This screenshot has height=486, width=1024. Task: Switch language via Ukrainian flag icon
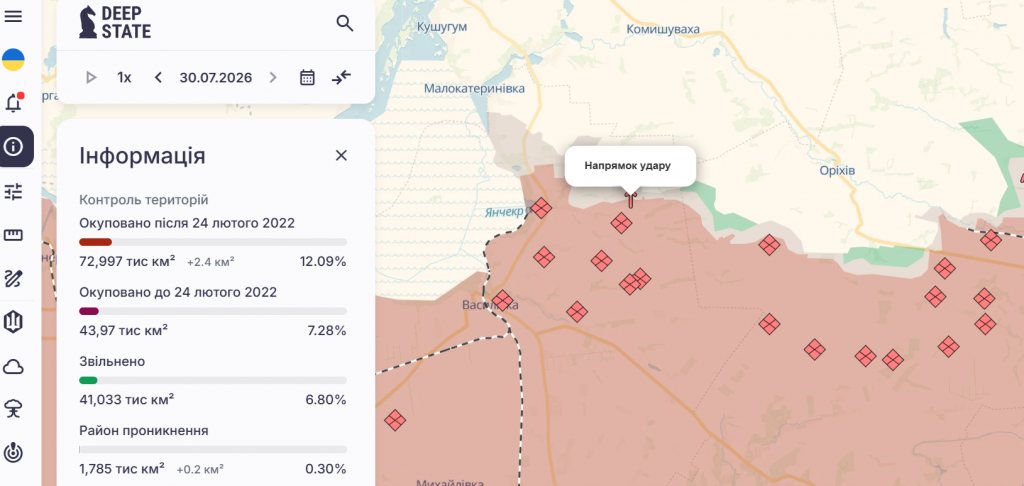13,60
